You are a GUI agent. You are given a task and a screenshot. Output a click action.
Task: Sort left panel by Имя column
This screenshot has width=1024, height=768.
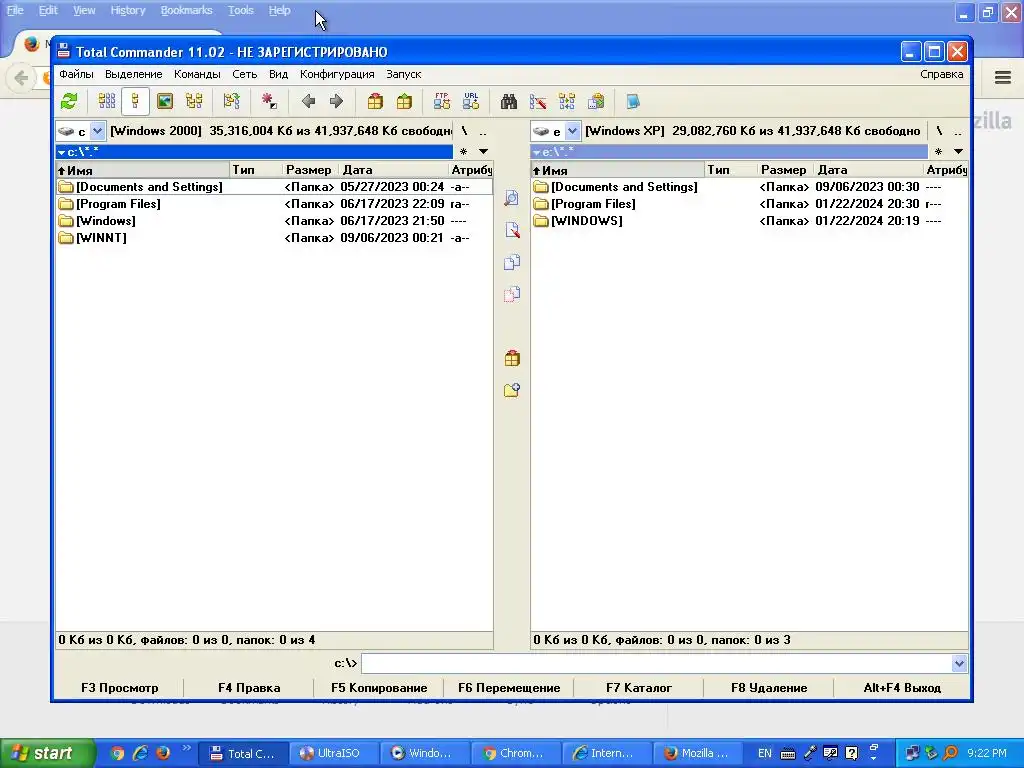[143, 170]
